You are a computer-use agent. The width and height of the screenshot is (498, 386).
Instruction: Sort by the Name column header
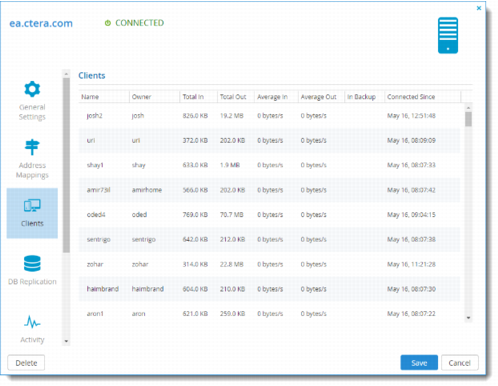coord(104,97)
